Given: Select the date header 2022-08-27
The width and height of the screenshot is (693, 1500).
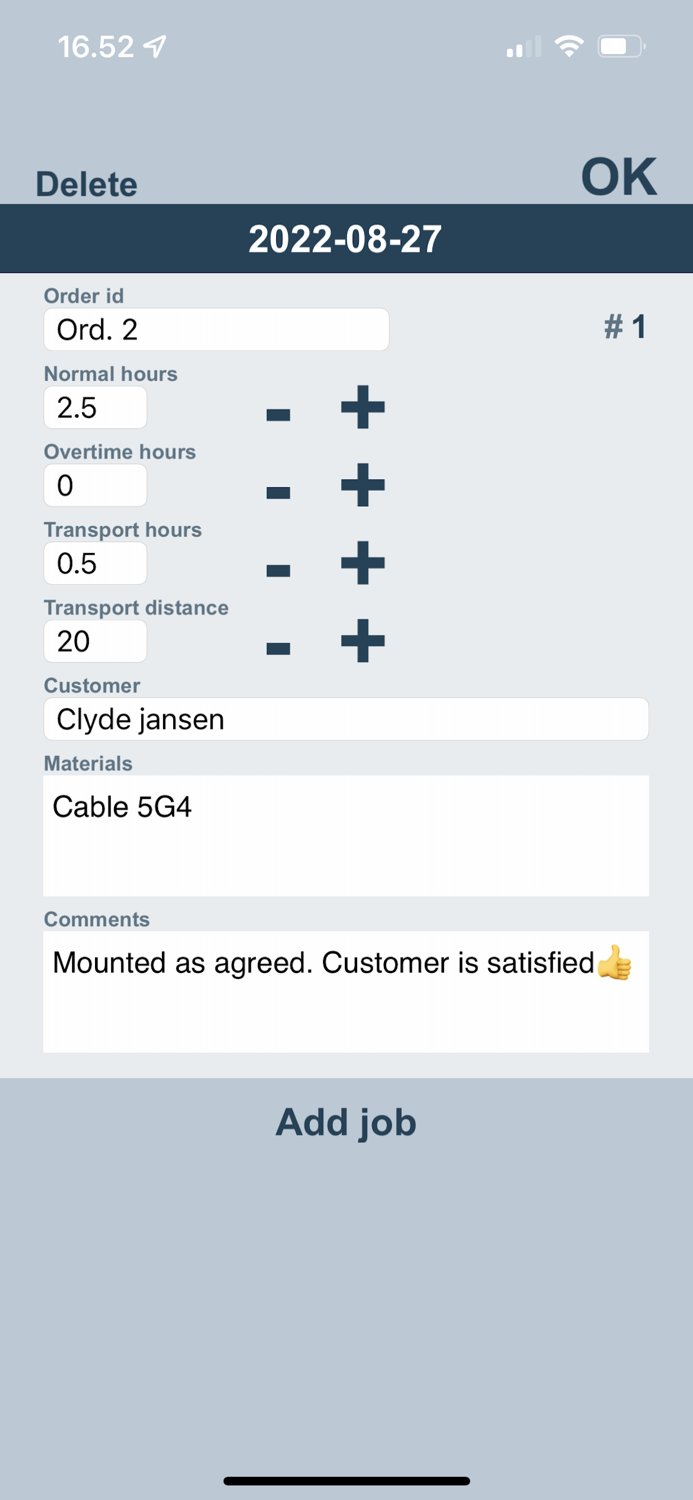Looking at the screenshot, I should point(346,239).
